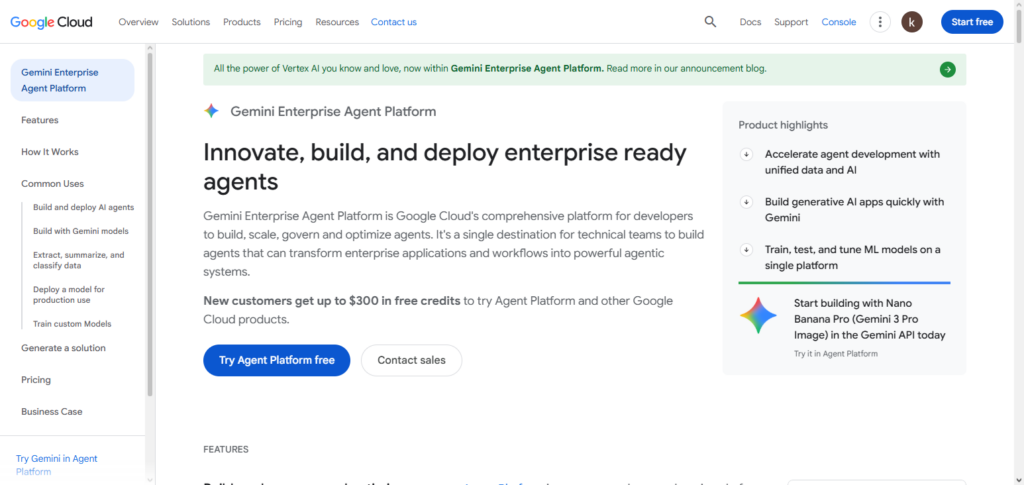Viewport: 1024px width, 485px height.
Task: Go to Support in the header
Action: click(x=791, y=22)
